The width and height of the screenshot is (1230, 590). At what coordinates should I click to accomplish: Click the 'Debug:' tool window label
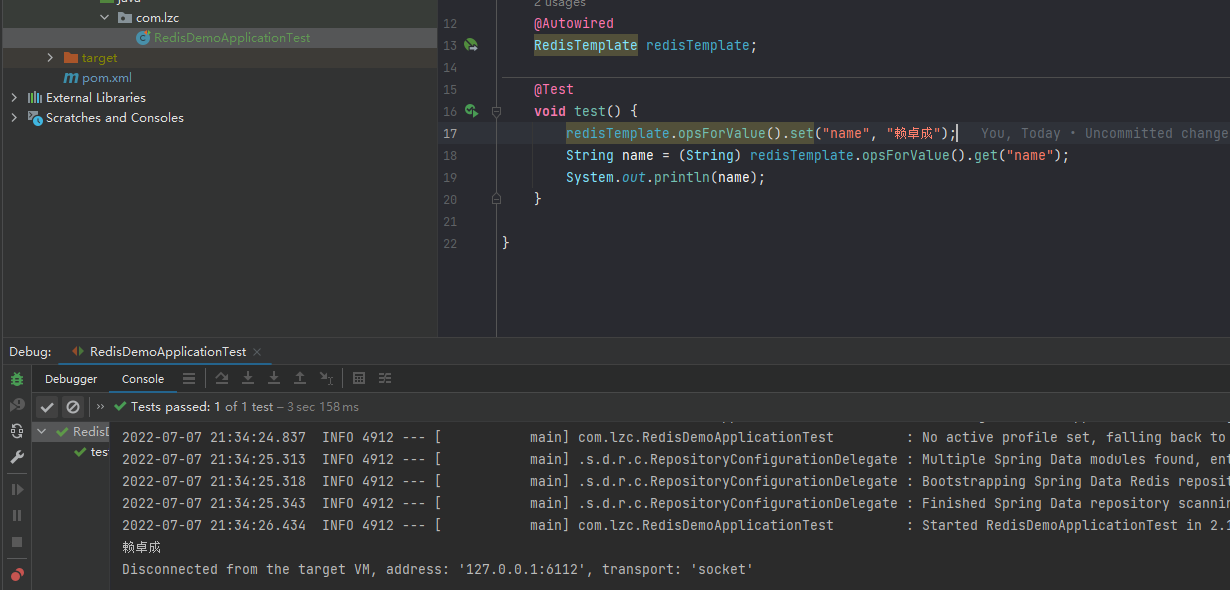30,352
